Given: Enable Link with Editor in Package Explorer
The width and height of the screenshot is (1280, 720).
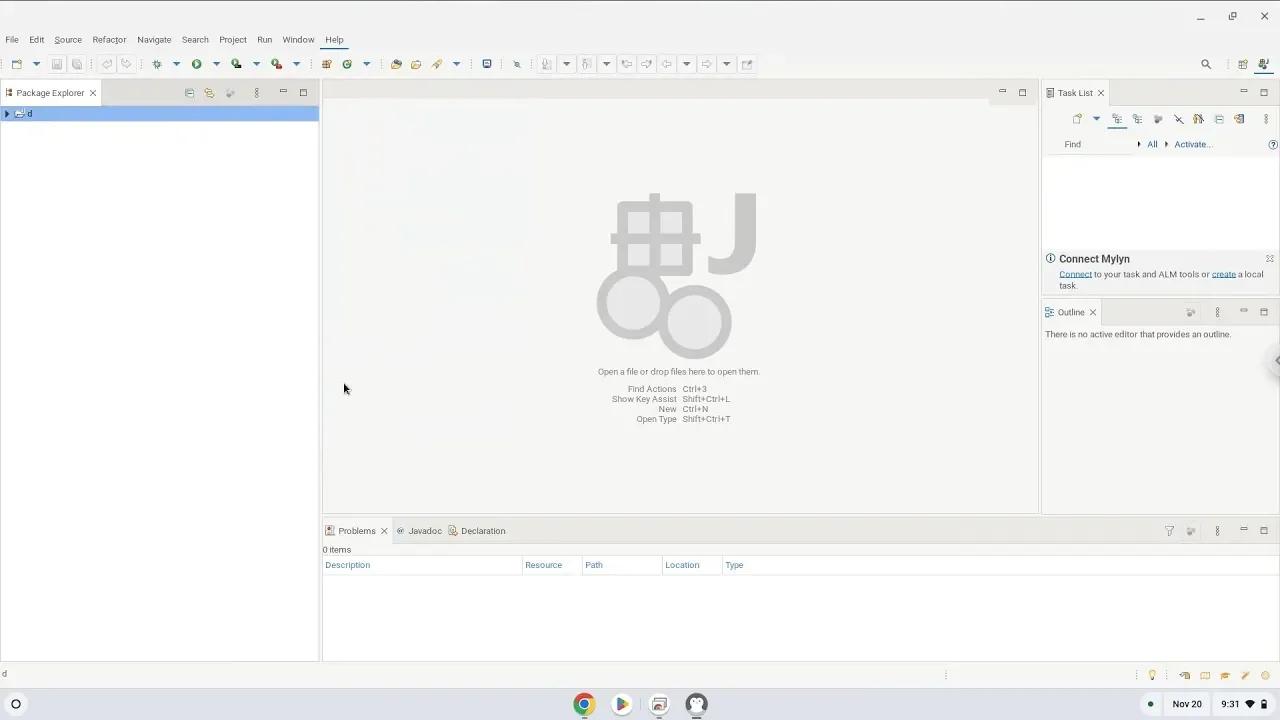Looking at the screenshot, I should [210, 92].
